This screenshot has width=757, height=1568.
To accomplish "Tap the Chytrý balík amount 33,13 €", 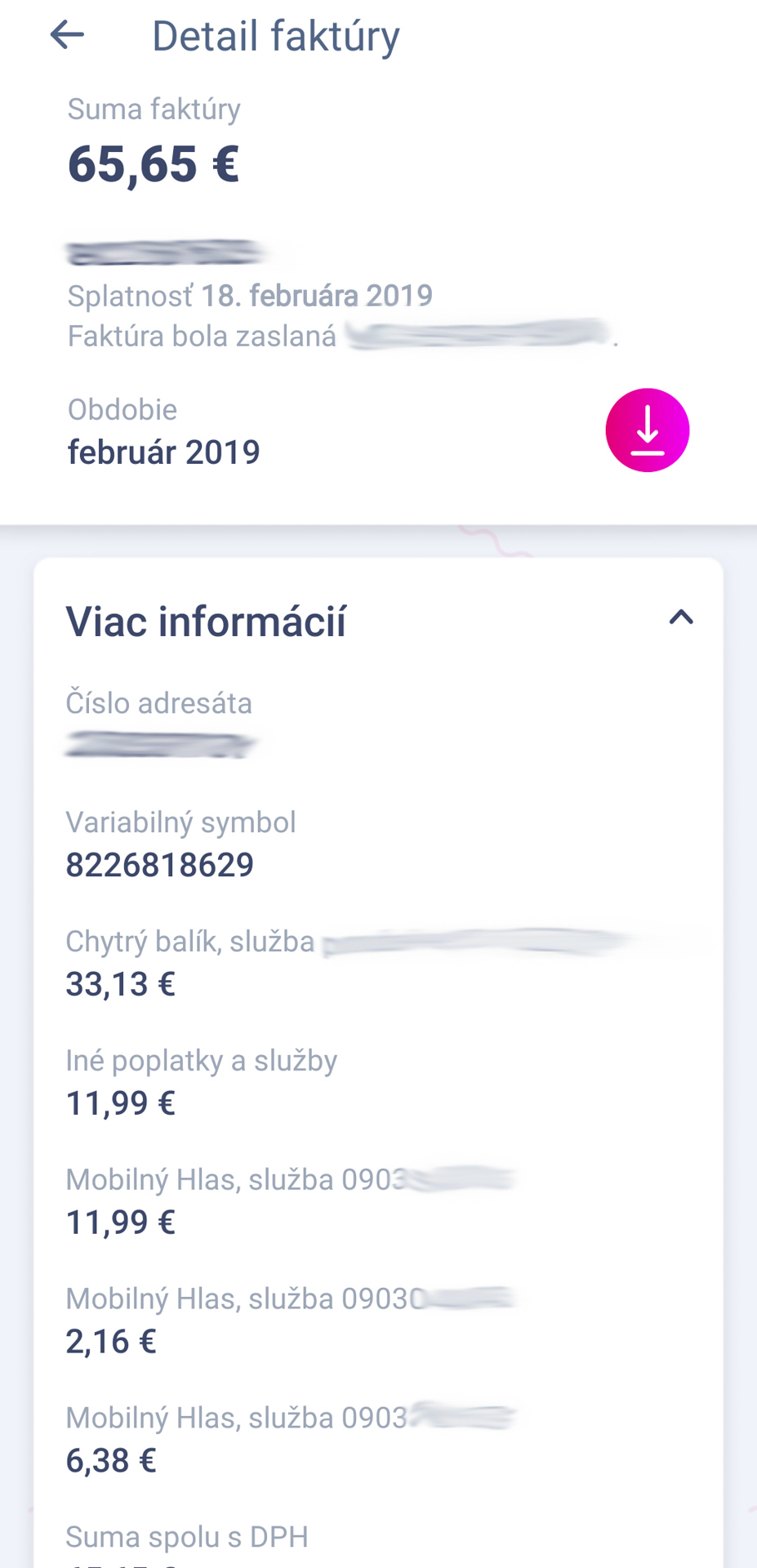I will click(x=120, y=984).
